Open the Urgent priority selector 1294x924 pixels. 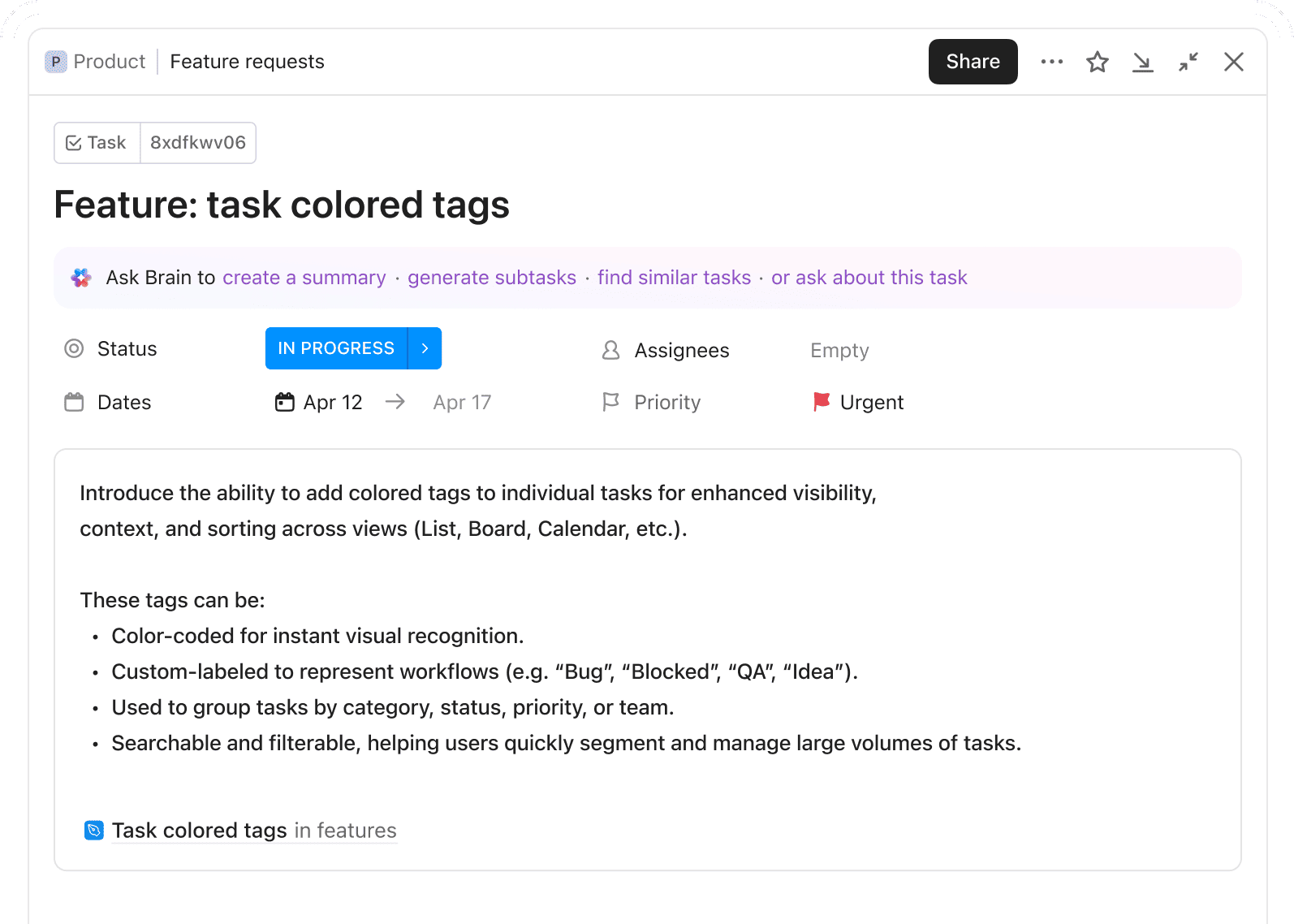(x=858, y=402)
